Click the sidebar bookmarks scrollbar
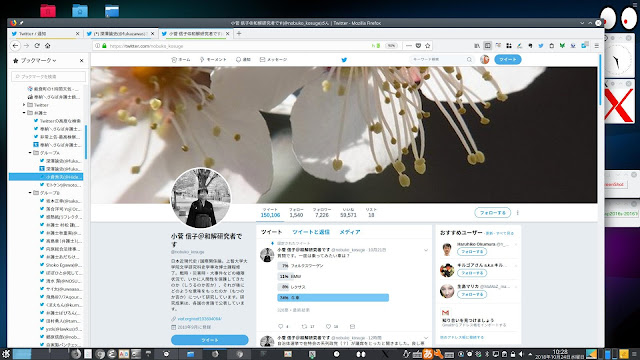640x360 pixels. (x=86, y=142)
